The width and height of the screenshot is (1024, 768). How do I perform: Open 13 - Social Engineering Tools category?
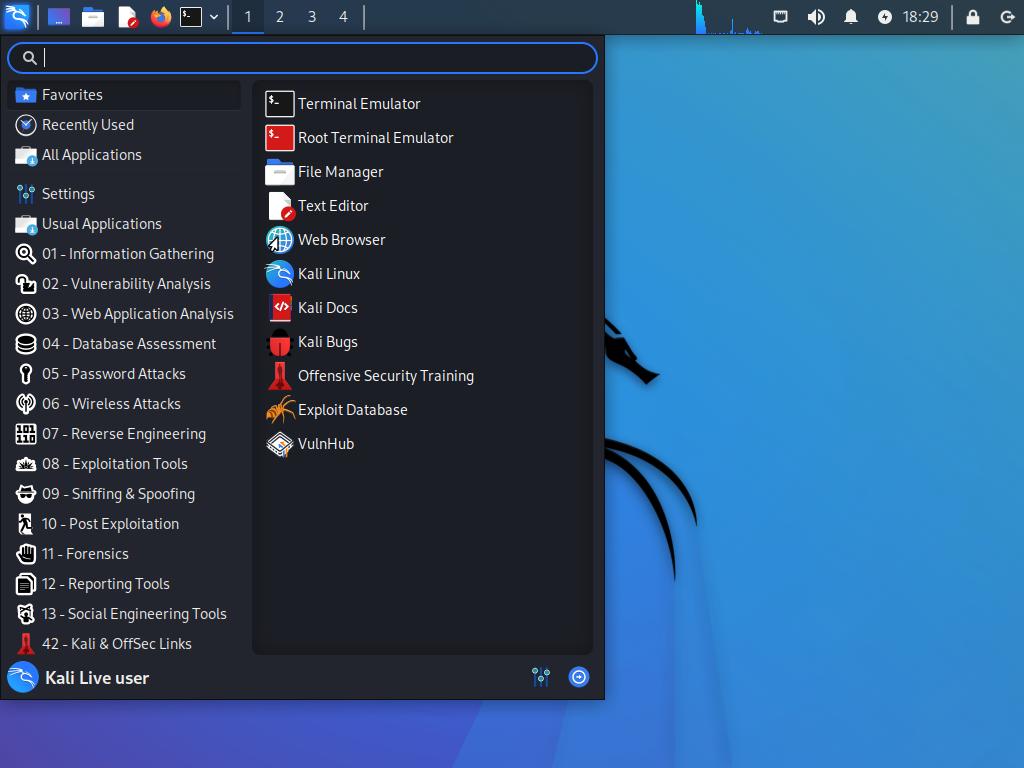[x=125, y=615]
